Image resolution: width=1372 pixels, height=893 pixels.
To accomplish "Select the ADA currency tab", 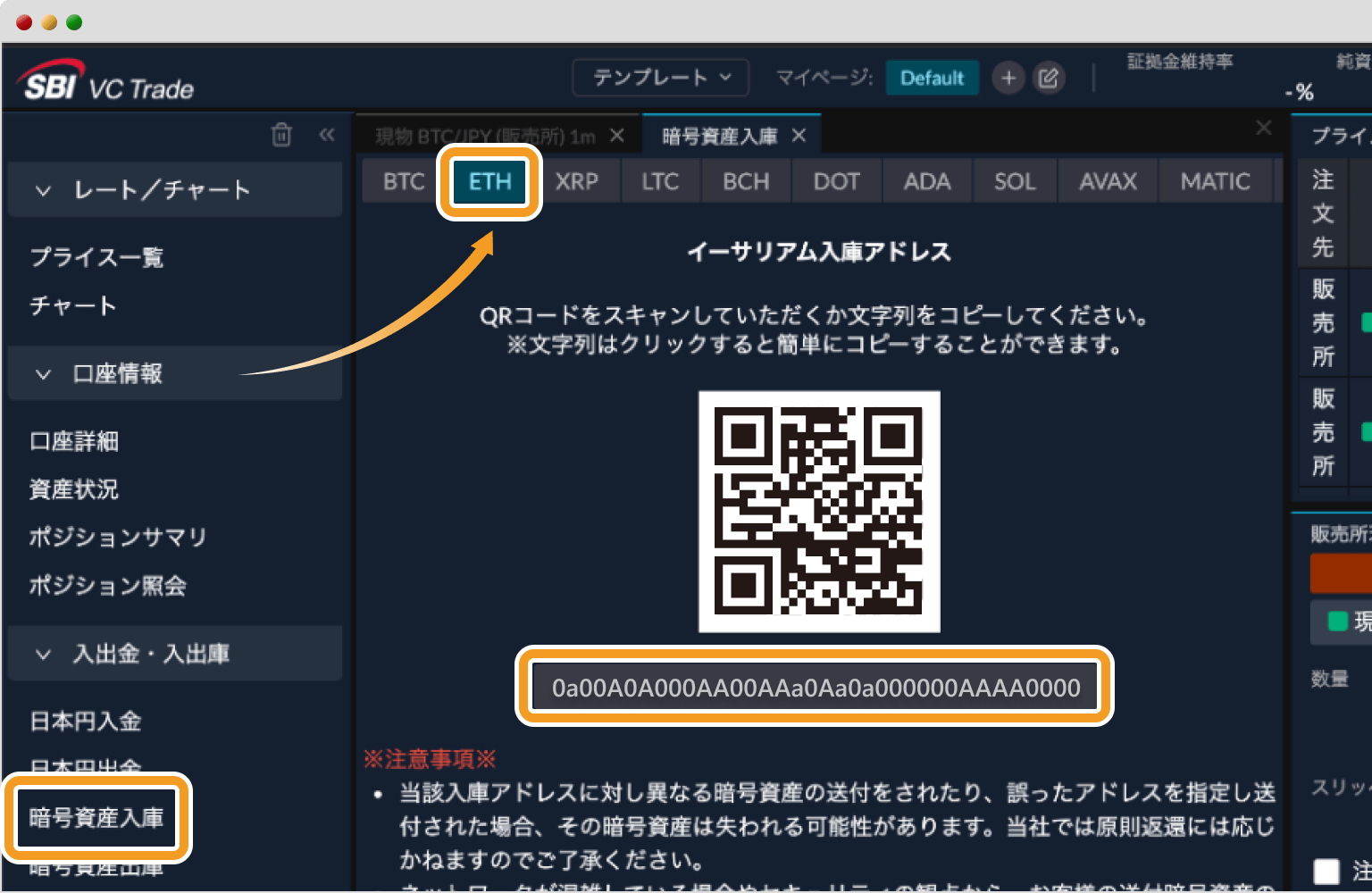I will click(x=927, y=181).
